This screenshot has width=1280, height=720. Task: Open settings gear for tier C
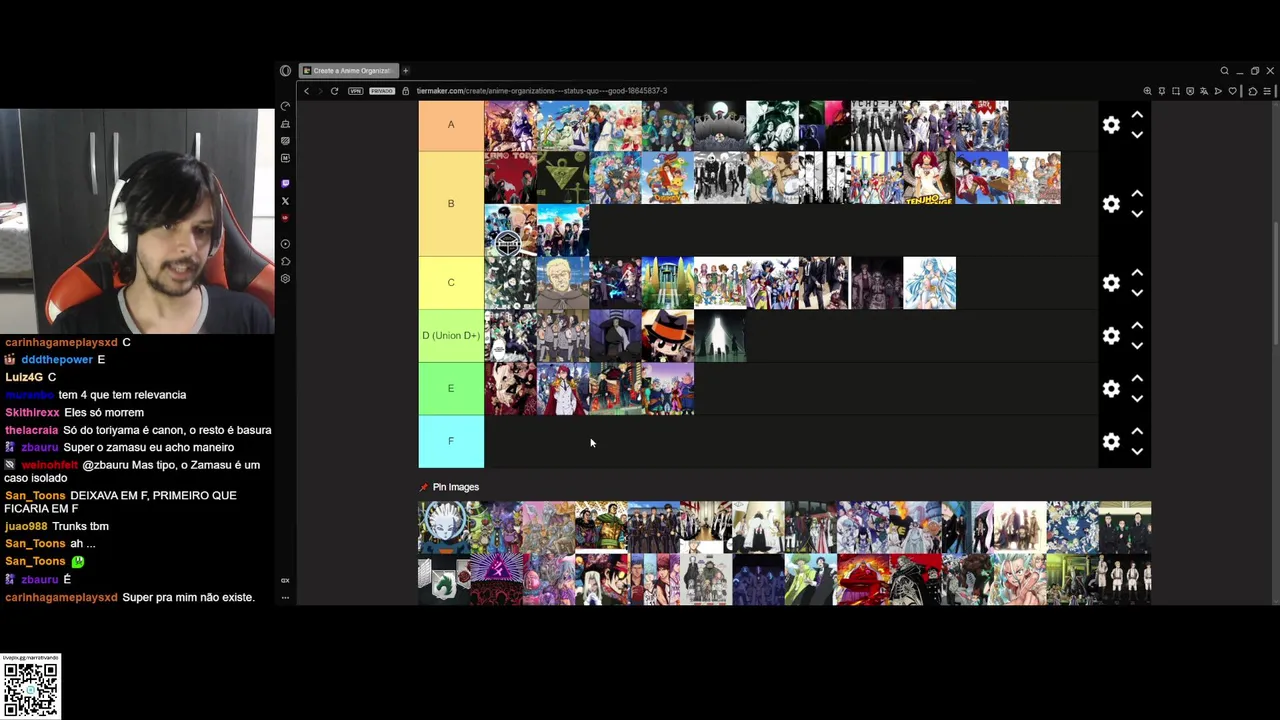tap(1111, 283)
